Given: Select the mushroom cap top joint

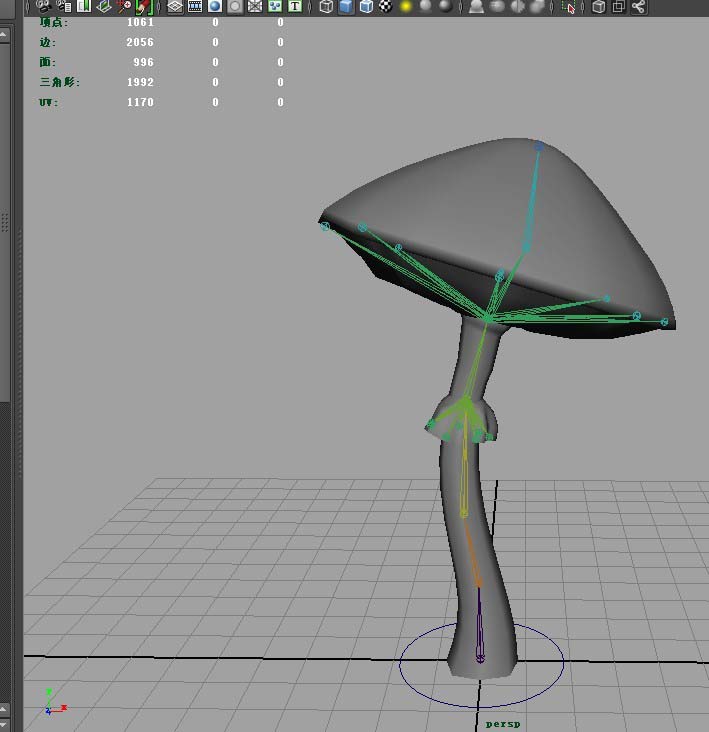Looking at the screenshot, I should (x=539, y=146).
